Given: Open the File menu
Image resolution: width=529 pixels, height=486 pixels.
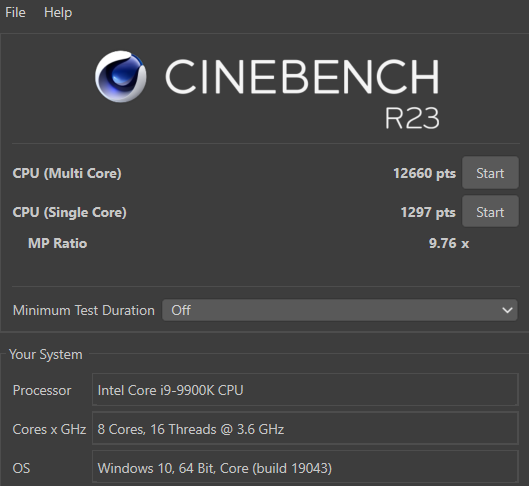Looking at the screenshot, I should tap(15, 12).
